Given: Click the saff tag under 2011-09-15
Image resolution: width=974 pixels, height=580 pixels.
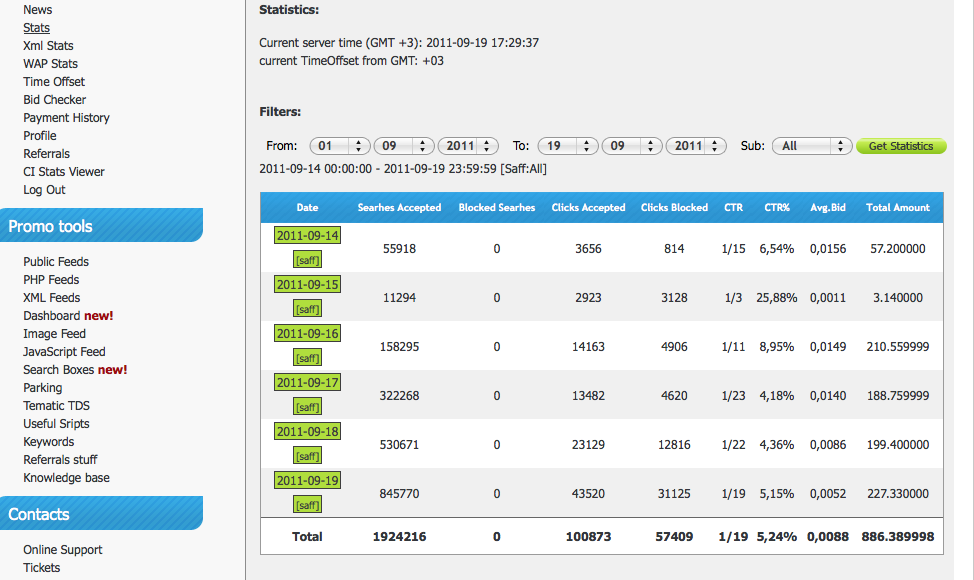Looking at the screenshot, I should tap(307, 309).
